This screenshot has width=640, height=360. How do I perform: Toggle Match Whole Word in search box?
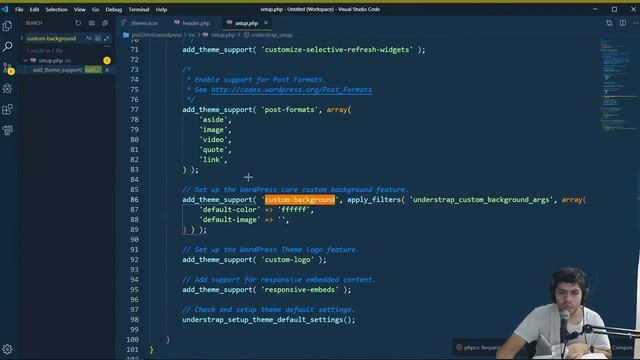point(98,38)
